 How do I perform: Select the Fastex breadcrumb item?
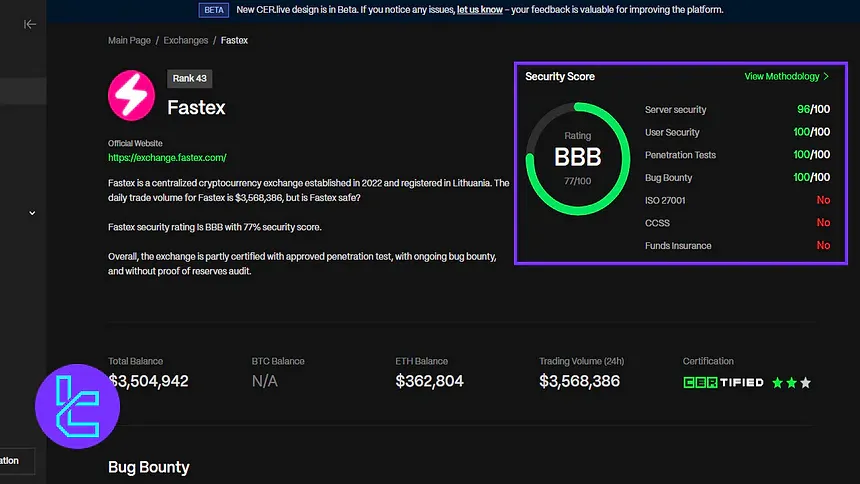click(x=234, y=40)
